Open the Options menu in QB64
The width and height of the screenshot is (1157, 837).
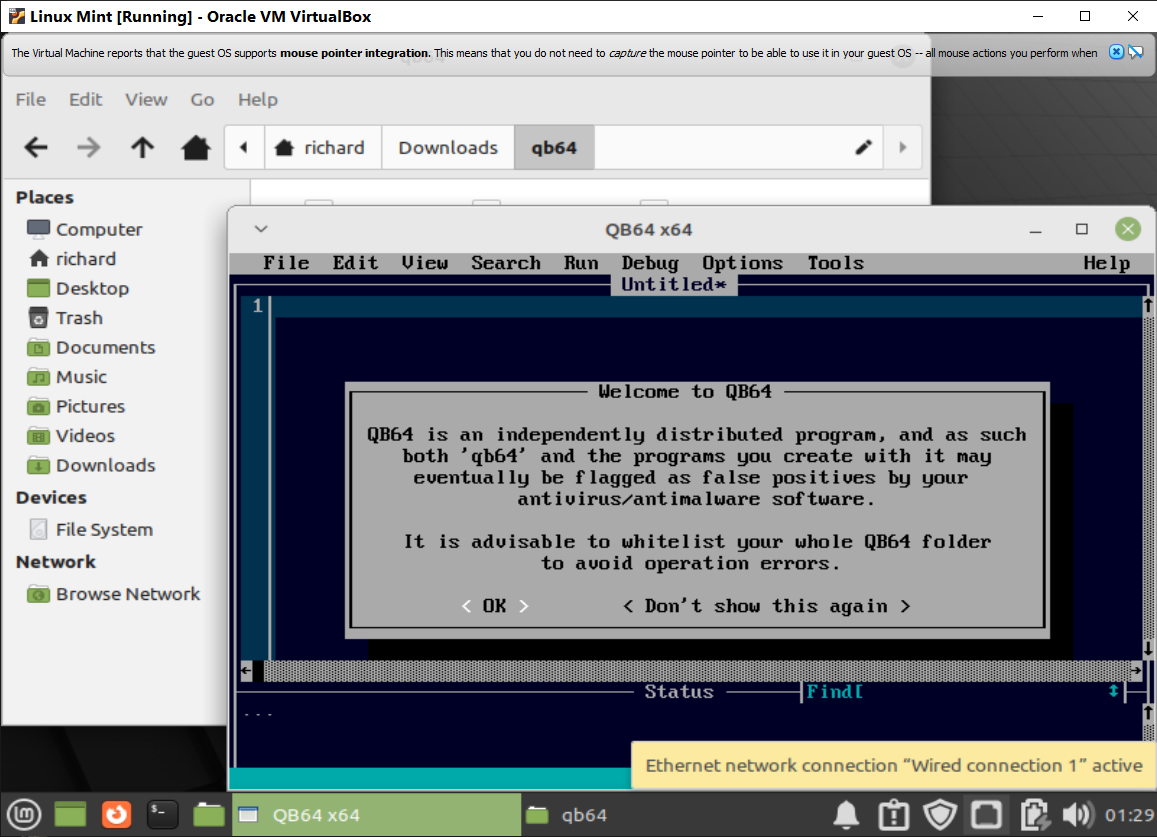point(742,263)
